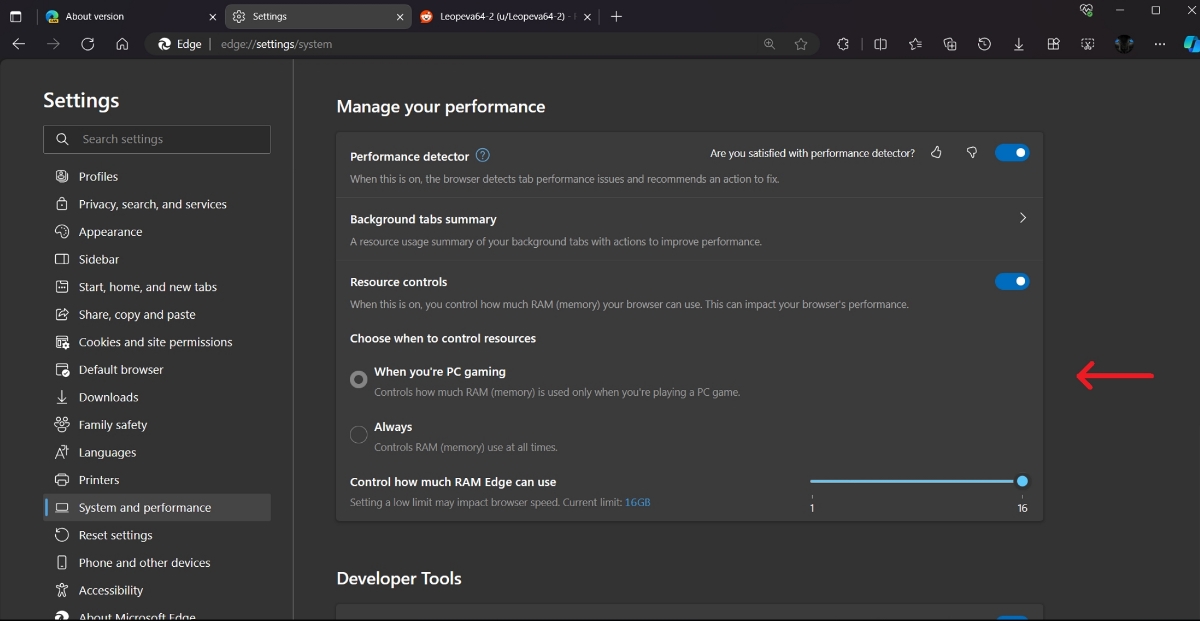Viewport: 1200px width, 621px height.
Task: Expand Background tabs summary chevron
Action: click(x=1022, y=218)
